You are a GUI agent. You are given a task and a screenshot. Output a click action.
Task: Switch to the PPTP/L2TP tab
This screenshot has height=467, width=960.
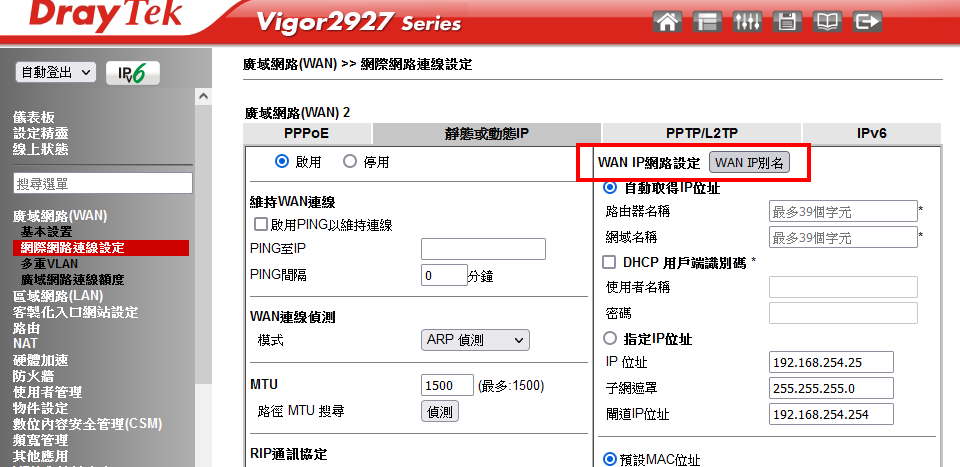pyautogui.click(x=702, y=133)
